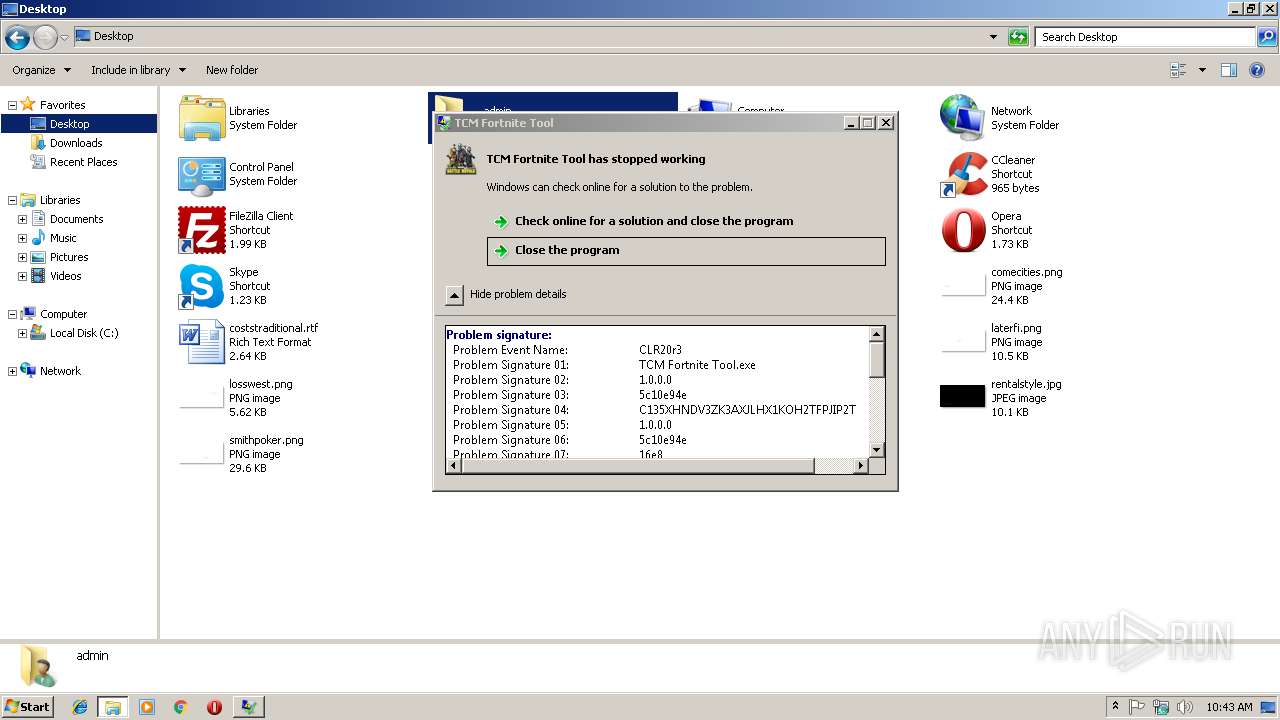
Task: Select Desktop in Favorites
Action: tap(79, 124)
